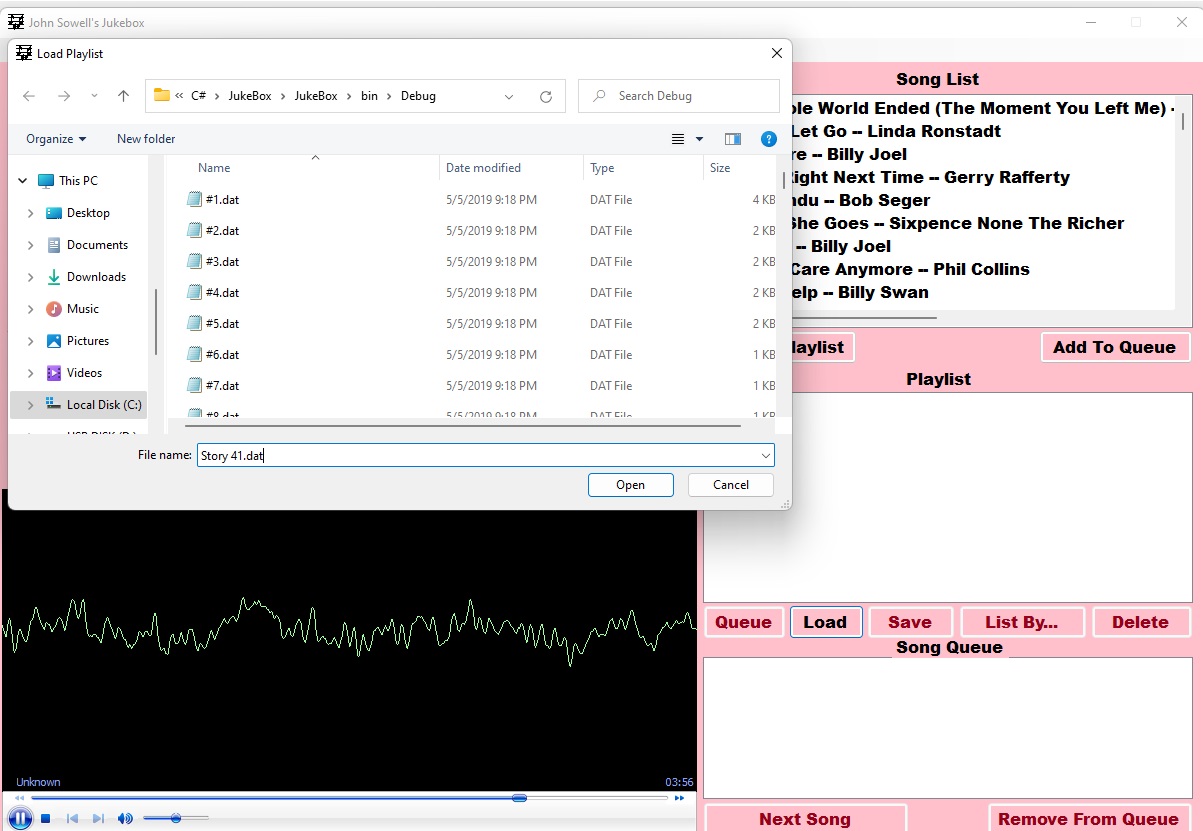The width and height of the screenshot is (1203, 831).
Task: Mute the player volume speaker icon
Action: 125,819
